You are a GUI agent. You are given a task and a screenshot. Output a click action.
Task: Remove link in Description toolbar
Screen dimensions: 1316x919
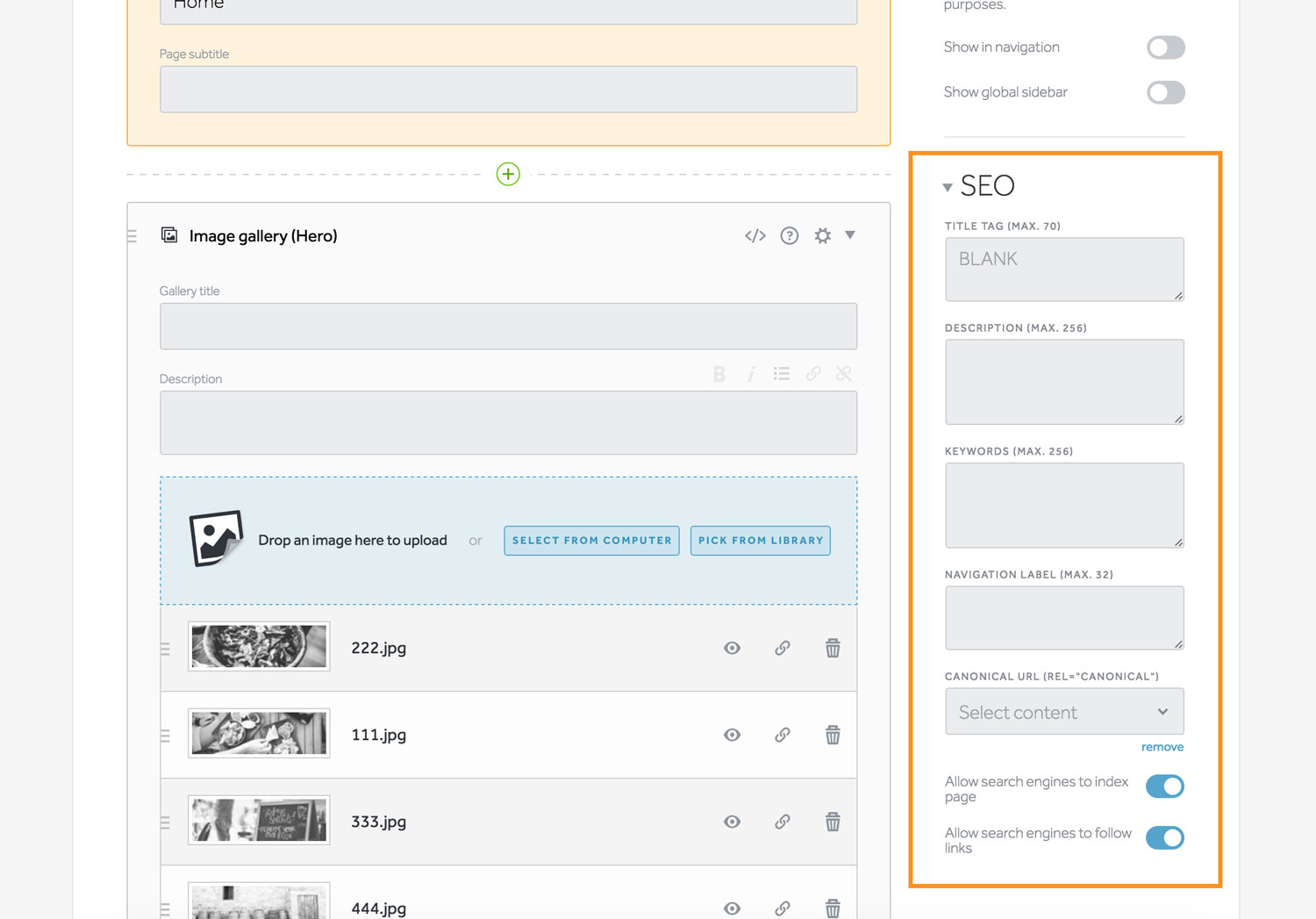844,374
